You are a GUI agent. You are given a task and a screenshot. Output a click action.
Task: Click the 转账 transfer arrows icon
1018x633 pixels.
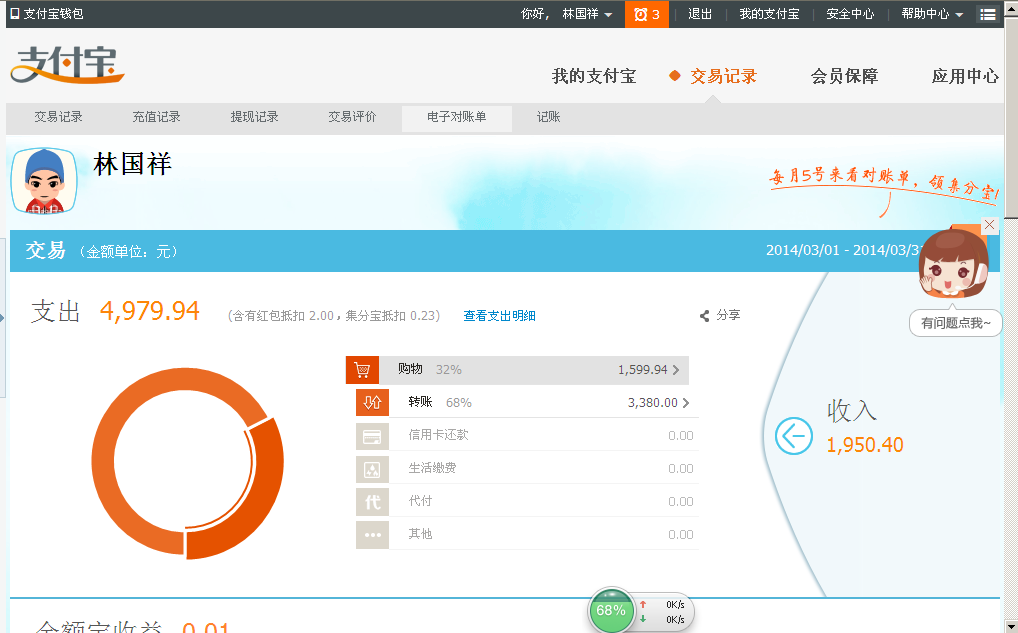372,403
